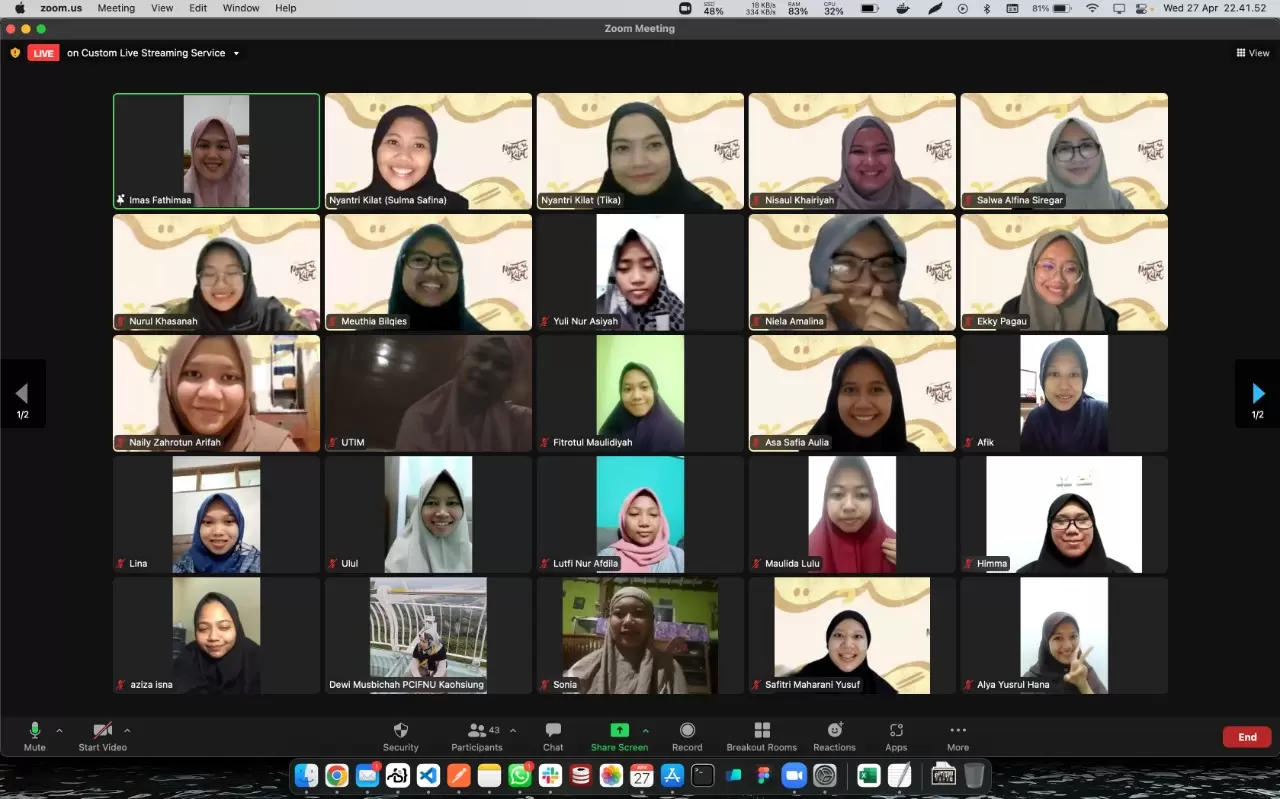Switch layout with the View button

point(1252,53)
